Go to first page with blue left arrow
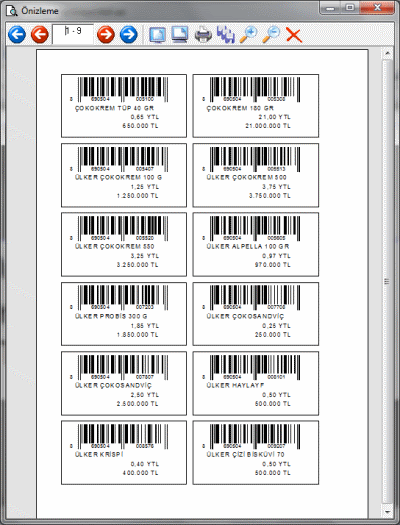The image size is (400, 525). 17,34
